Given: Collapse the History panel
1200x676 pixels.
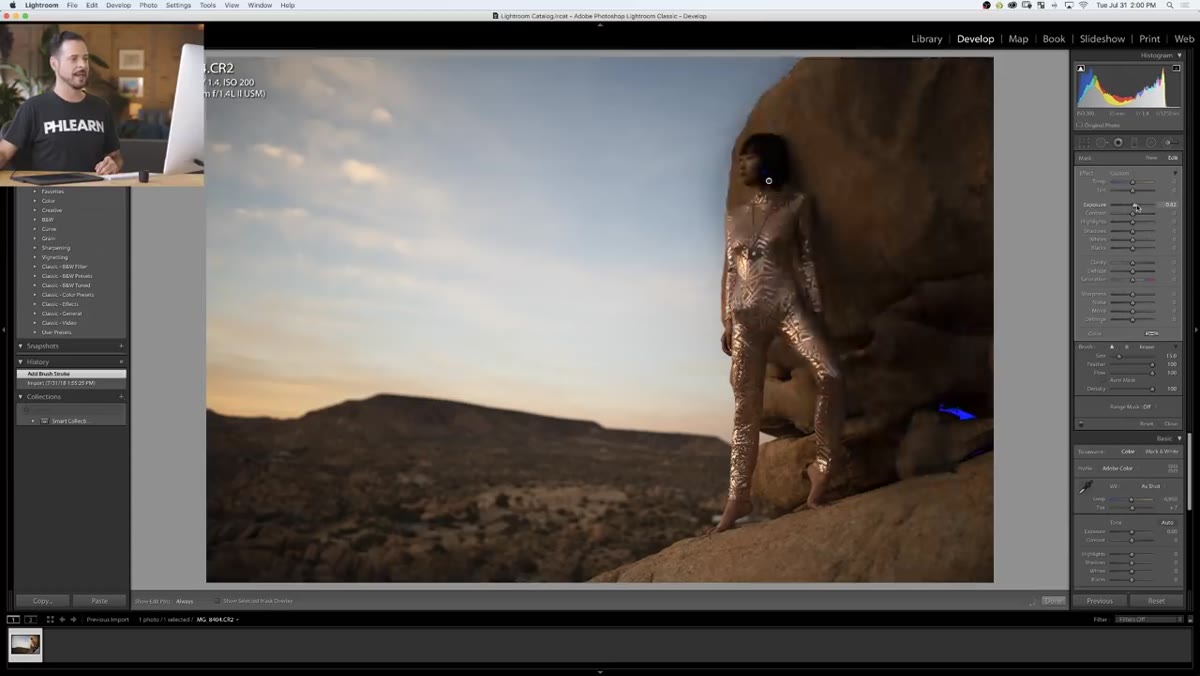Looking at the screenshot, I should point(21,362).
